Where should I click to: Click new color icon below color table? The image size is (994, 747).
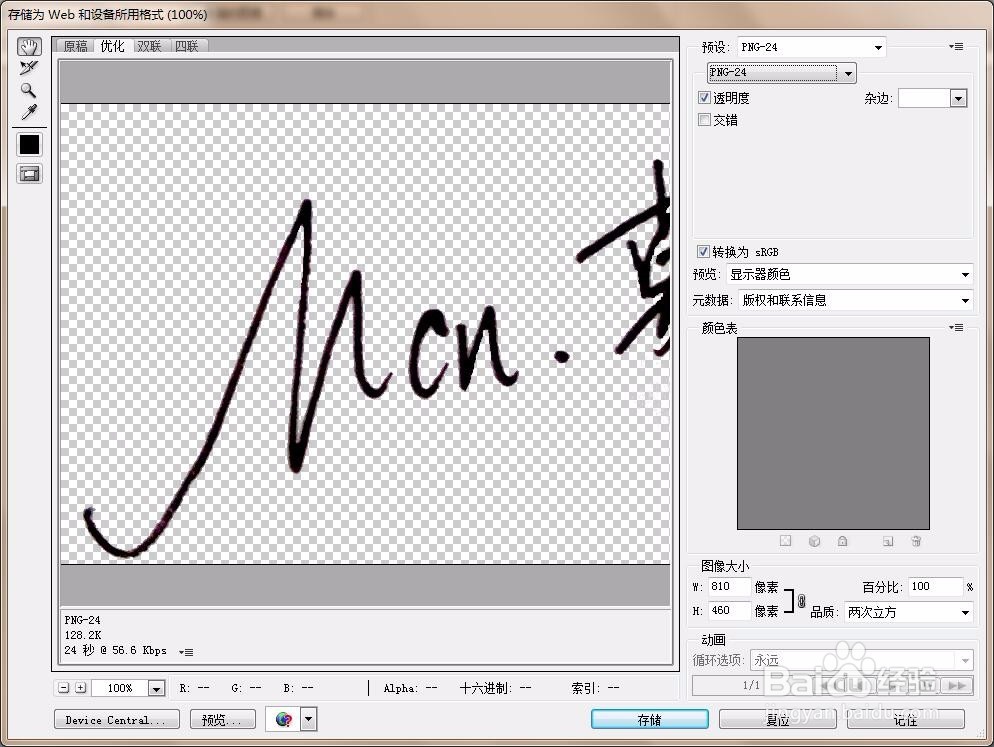coord(888,541)
